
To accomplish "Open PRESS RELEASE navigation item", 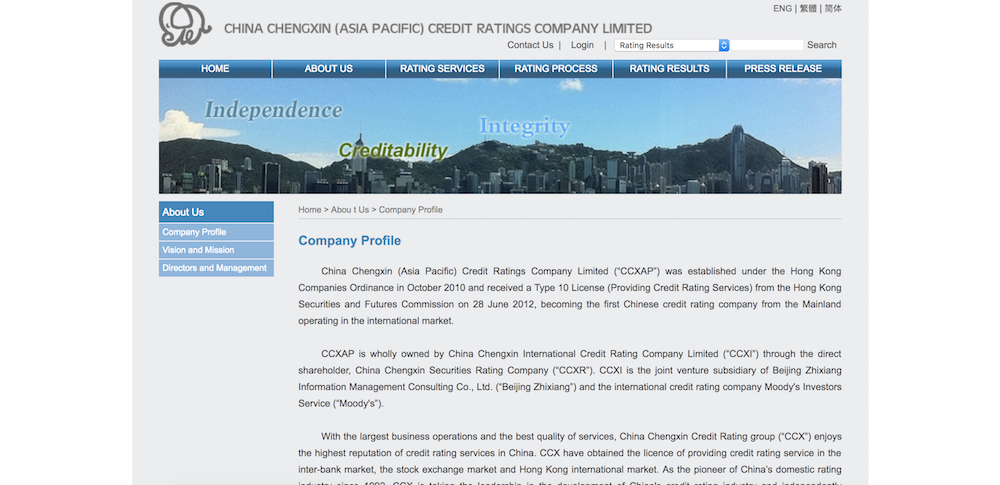I will (x=783, y=69).
